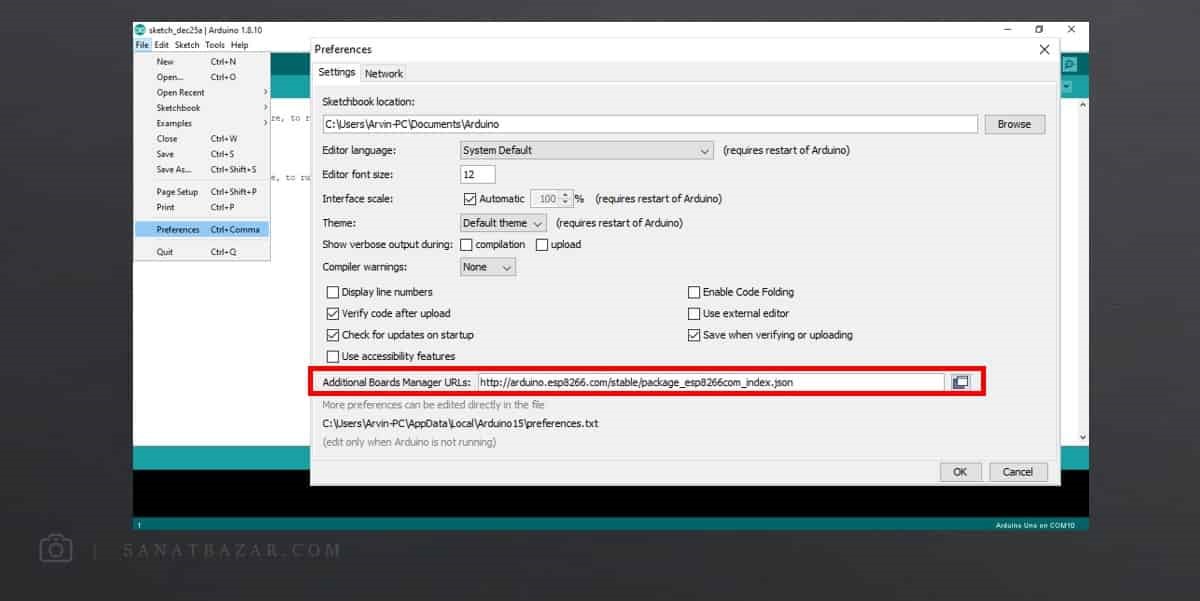Viewport: 1200px width, 601px height.
Task: Toggle the Automatic interface scale checkbox
Action: (x=470, y=199)
